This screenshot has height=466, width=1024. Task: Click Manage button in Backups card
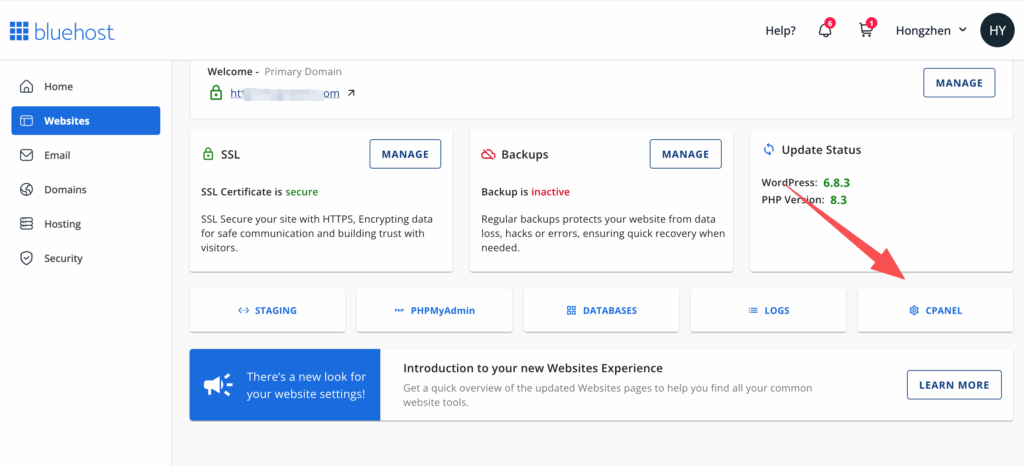(x=685, y=154)
